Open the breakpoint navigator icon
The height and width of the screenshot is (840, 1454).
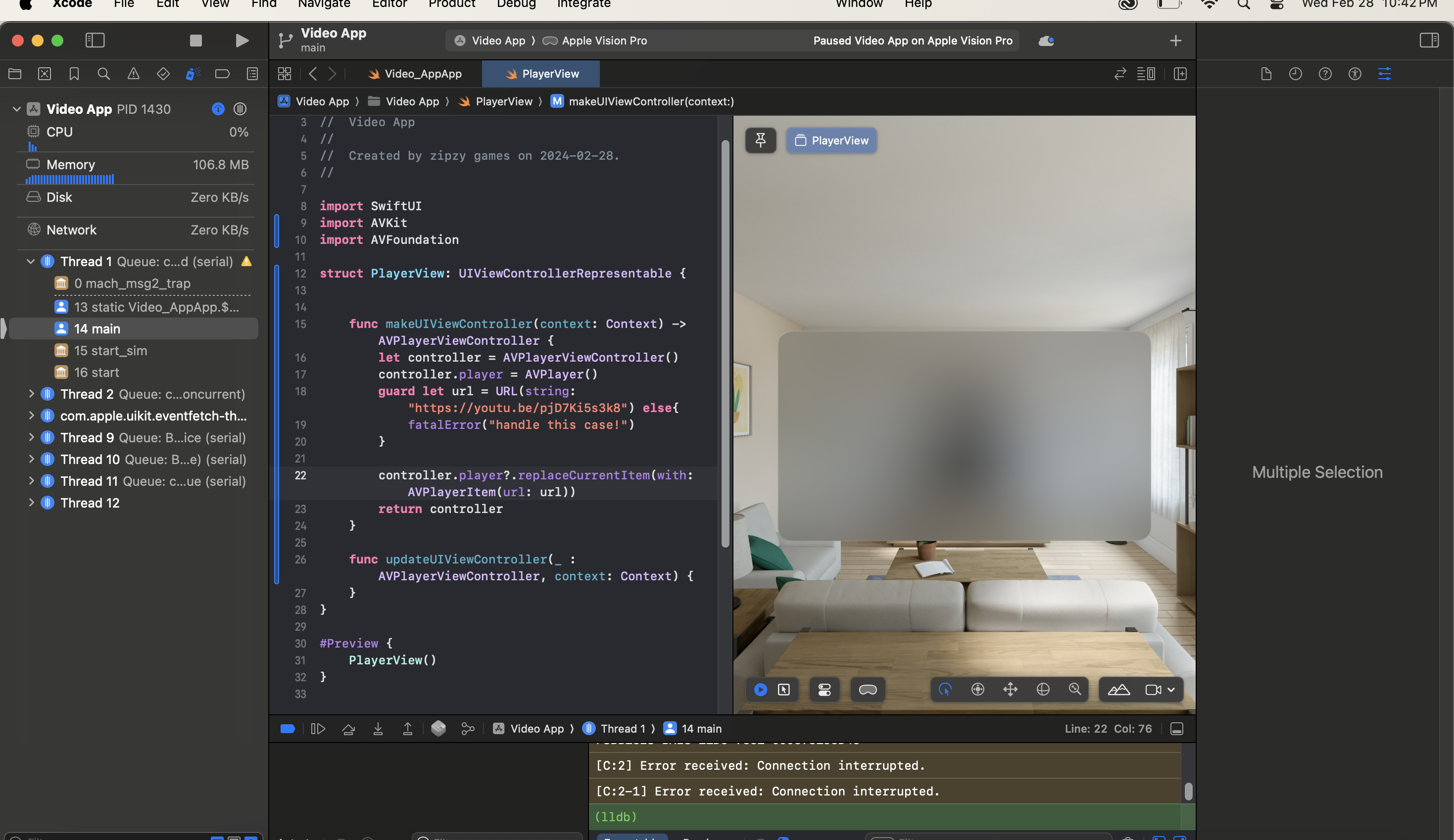pos(222,74)
